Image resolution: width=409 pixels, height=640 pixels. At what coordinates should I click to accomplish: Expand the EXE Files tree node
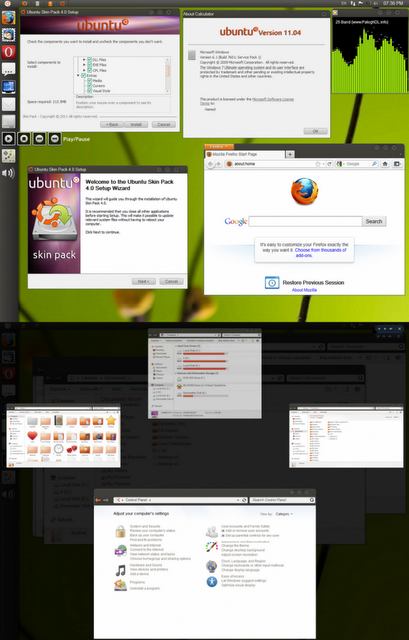click(x=84, y=65)
